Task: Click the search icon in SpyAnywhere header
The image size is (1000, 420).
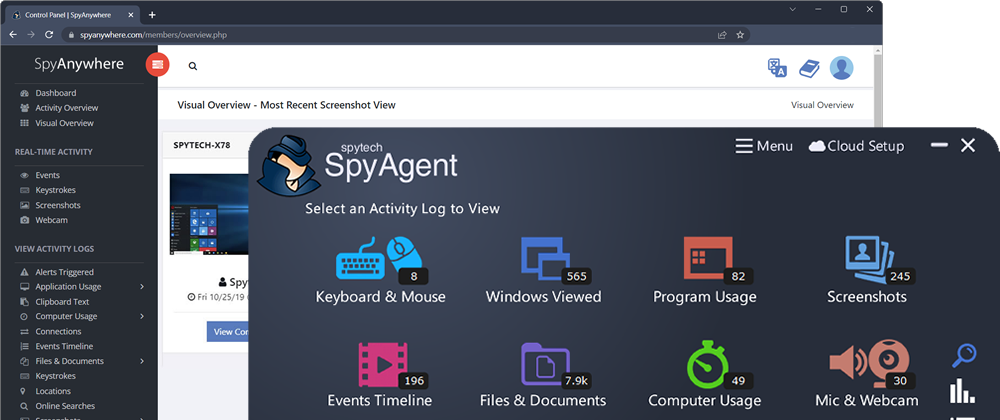Action: [x=193, y=66]
